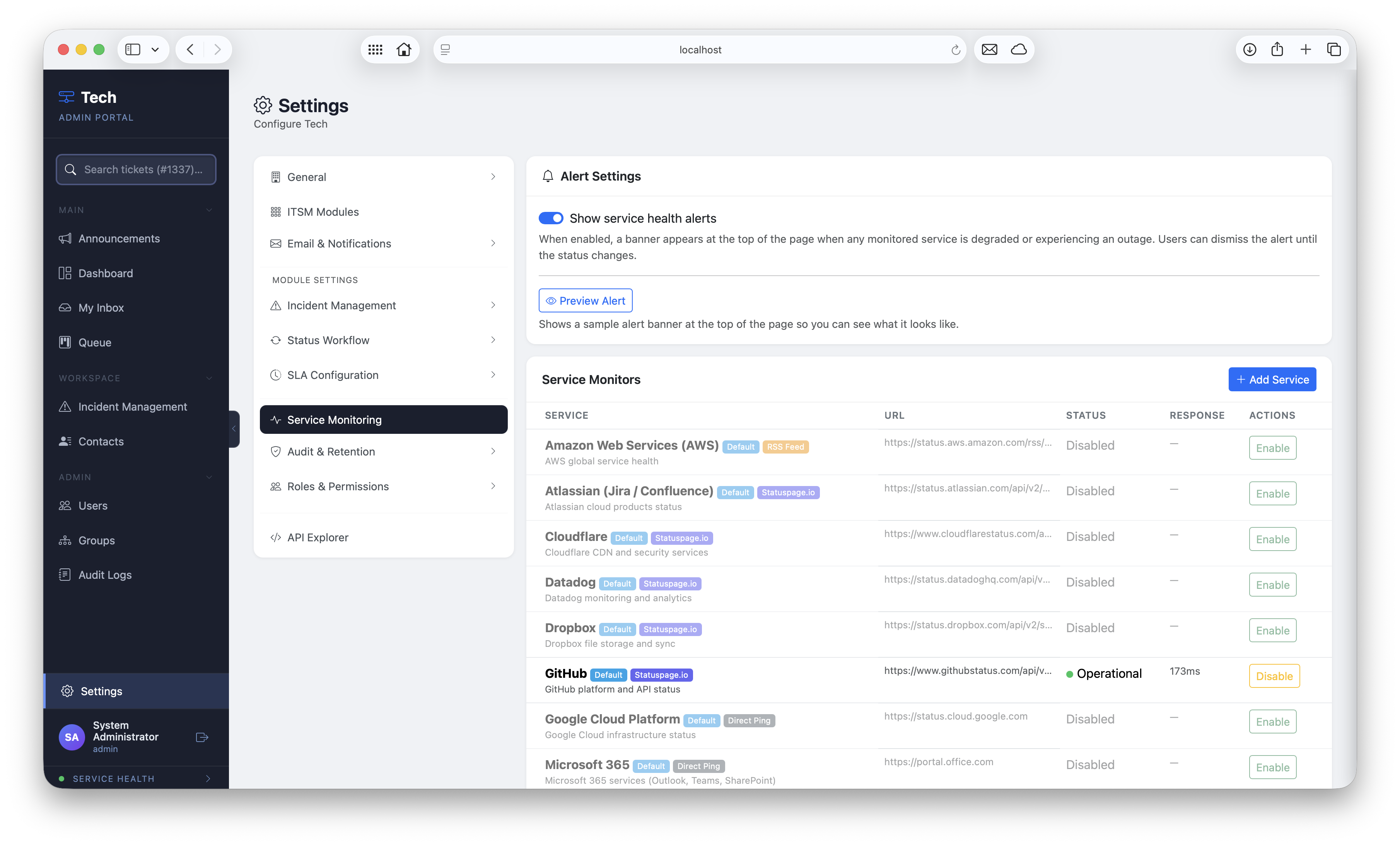This screenshot has height=846, width=1400.
Task: Switch to the General settings section
Action: click(x=307, y=177)
